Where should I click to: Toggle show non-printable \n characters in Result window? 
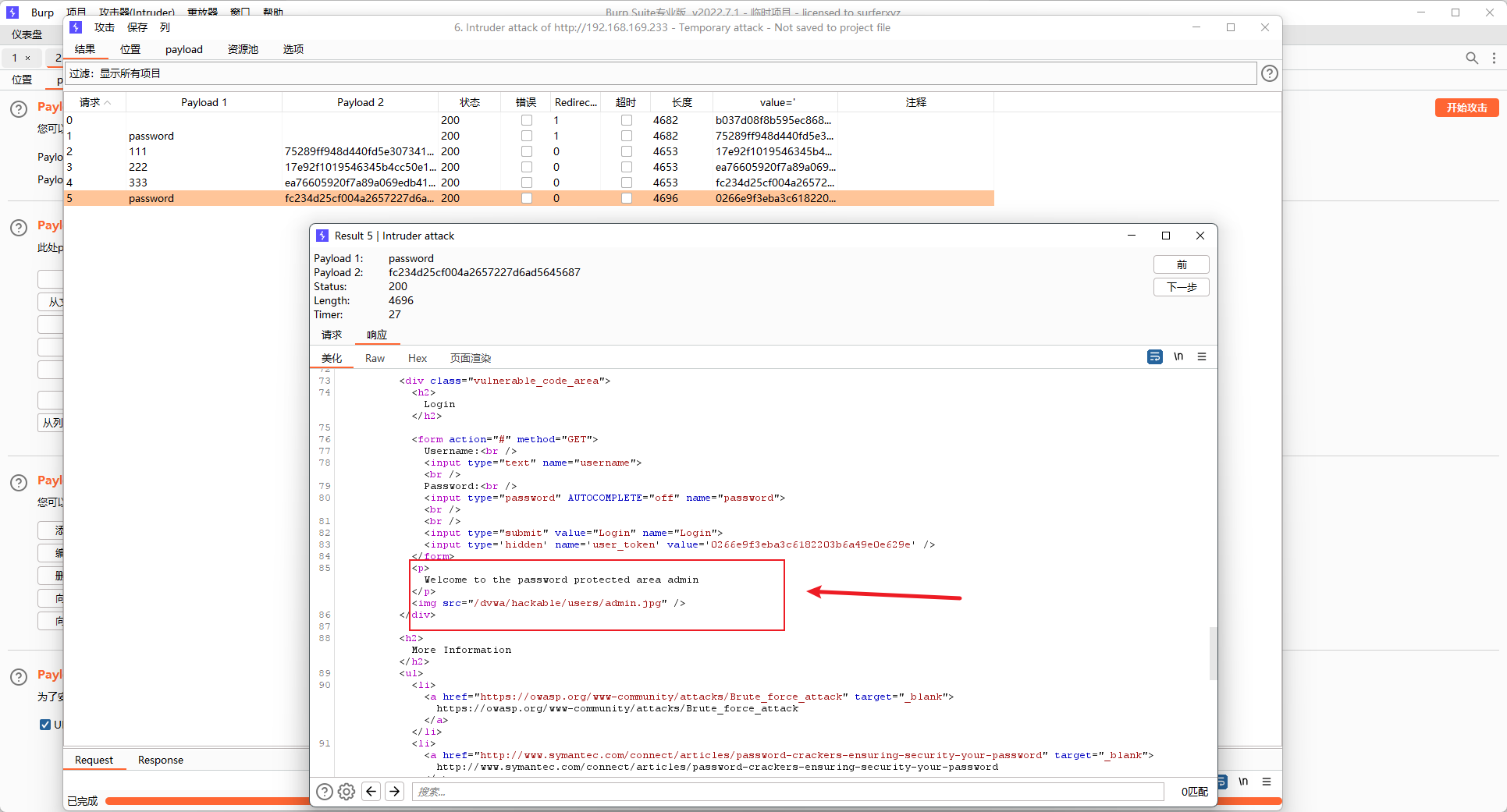point(1178,356)
